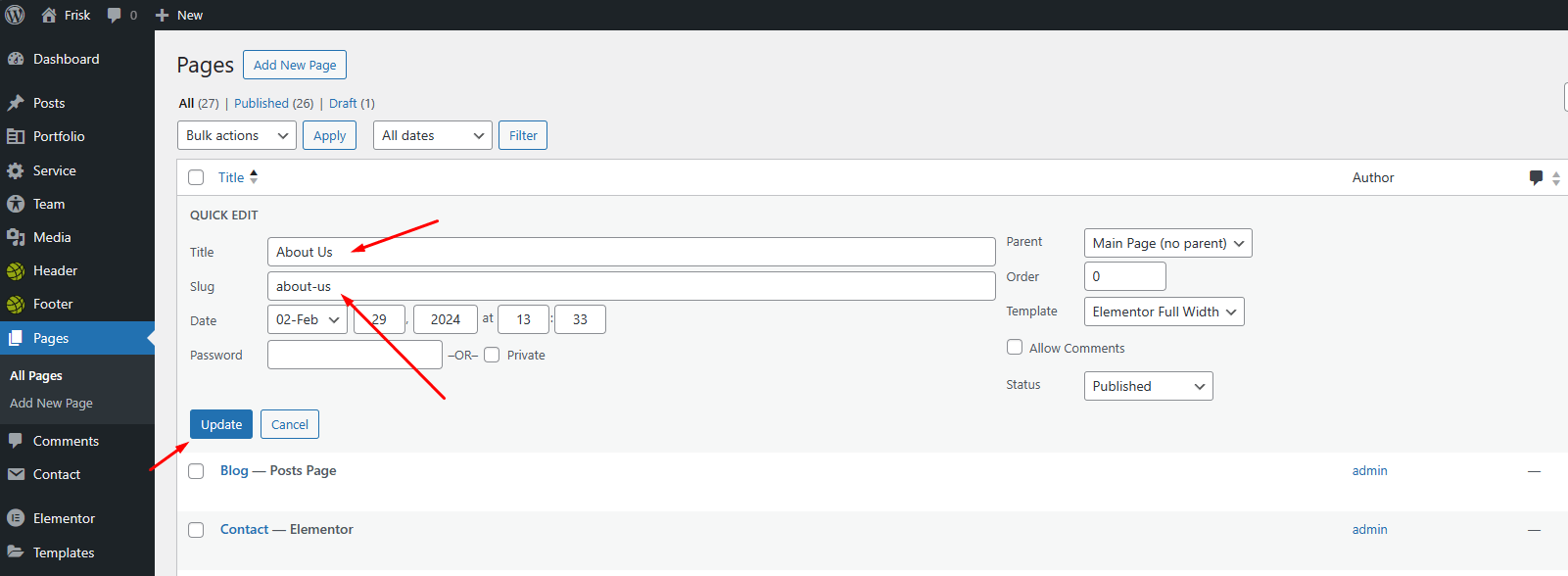Click into the Slug text field
Viewport: 1568px width, 576px height.
(x=631, y=286)
